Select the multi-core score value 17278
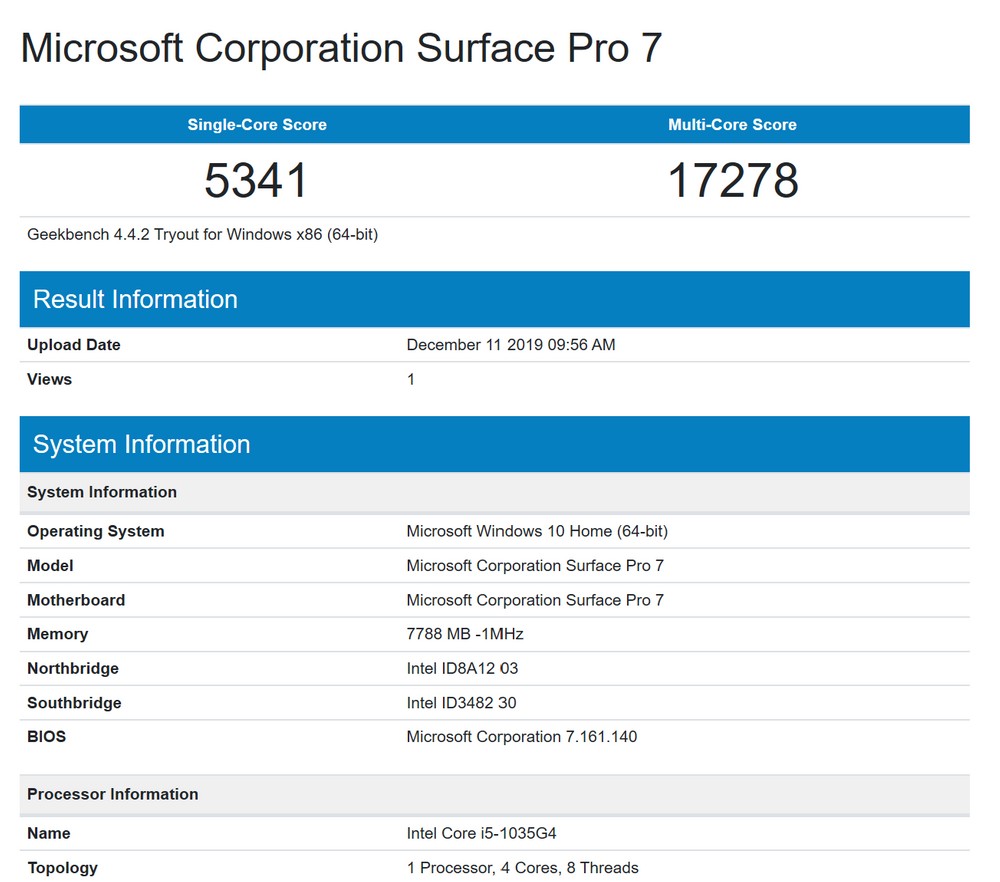1000x882 pixels. (732, 180)
